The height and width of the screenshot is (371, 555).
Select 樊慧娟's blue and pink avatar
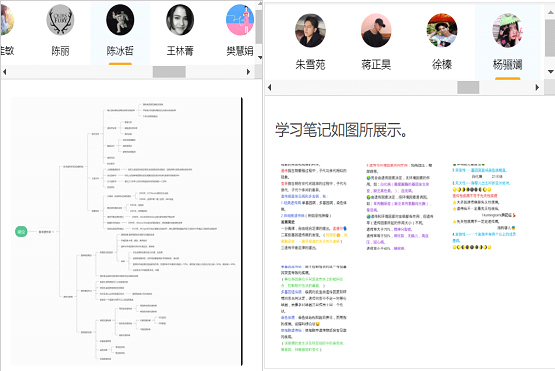coord(240,20)
